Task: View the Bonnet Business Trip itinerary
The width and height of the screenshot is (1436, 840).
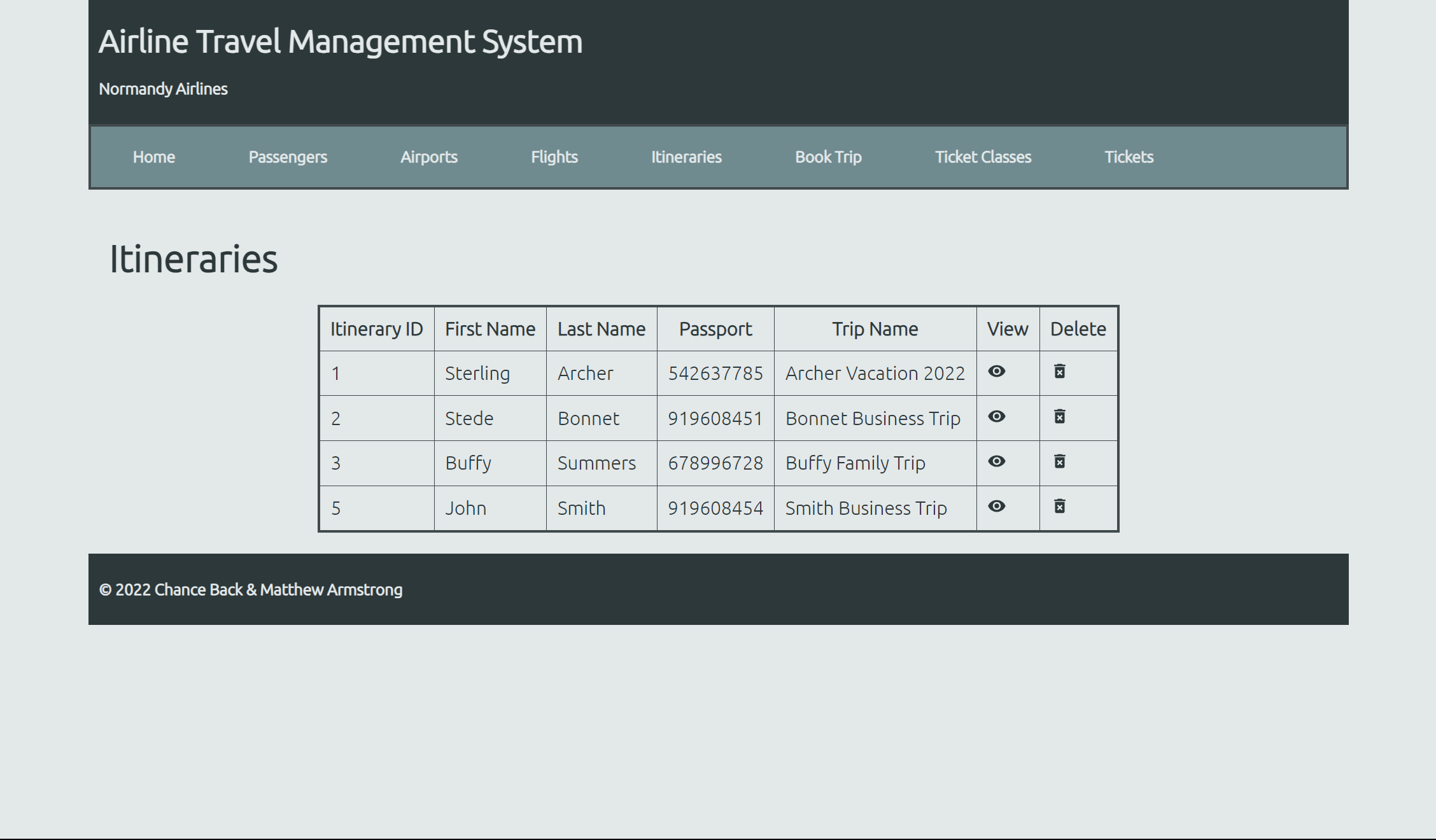Action: 997,417
